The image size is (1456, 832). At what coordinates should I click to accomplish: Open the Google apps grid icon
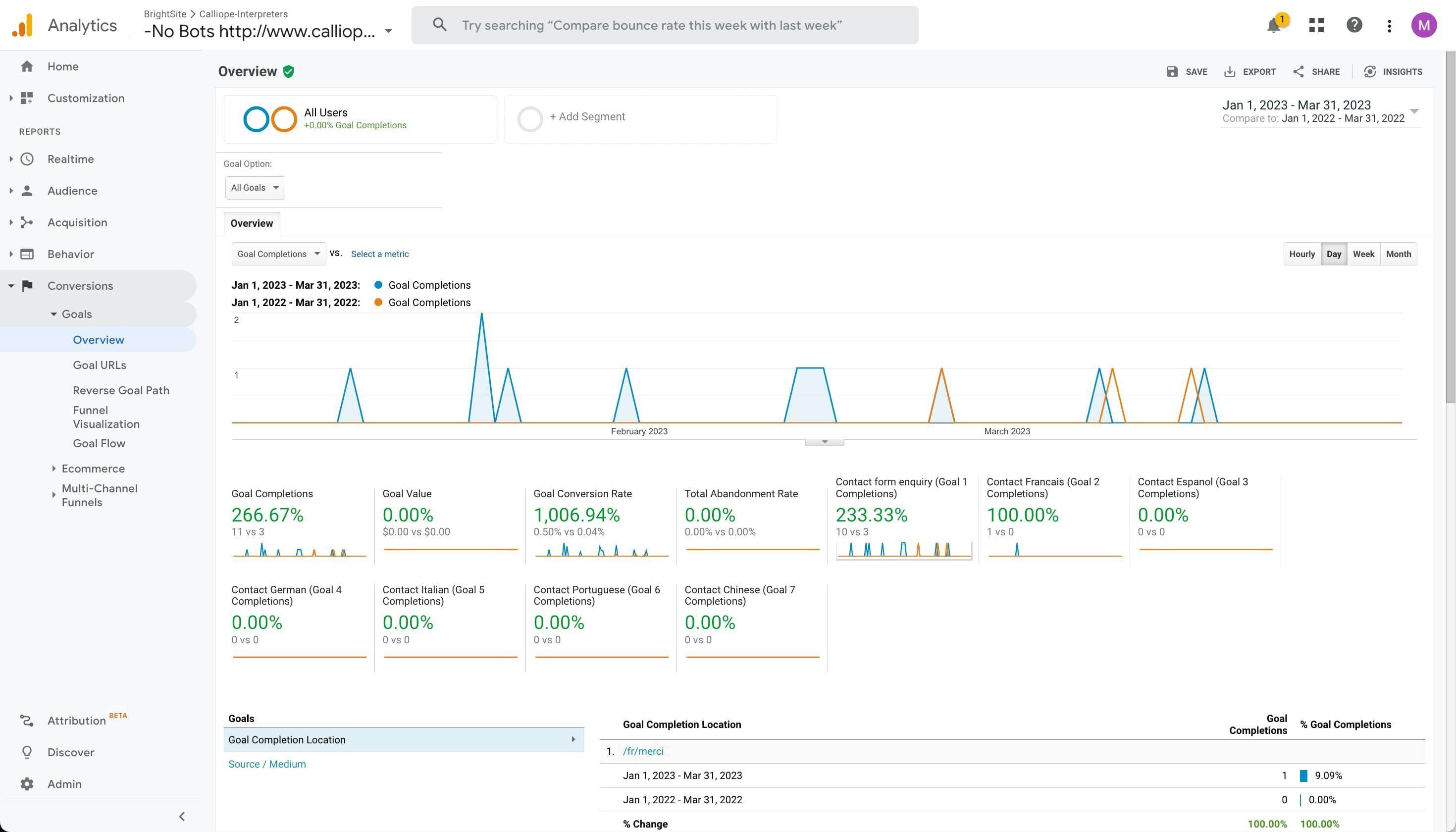click(x=1316, y=25)
